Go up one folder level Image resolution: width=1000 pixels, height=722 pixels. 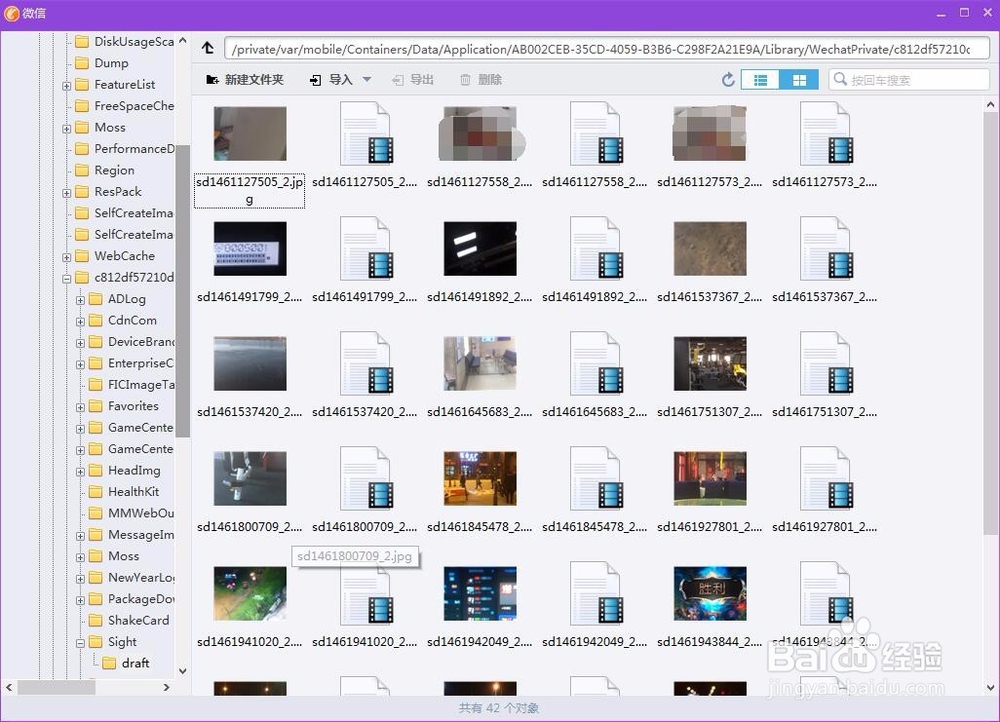pyautogui.click(x=208, y=48)
